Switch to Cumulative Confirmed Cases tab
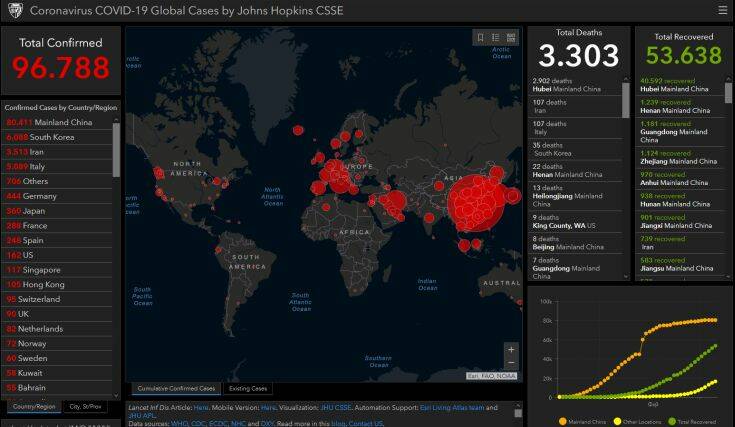735x427 pixels. [174, 388]
